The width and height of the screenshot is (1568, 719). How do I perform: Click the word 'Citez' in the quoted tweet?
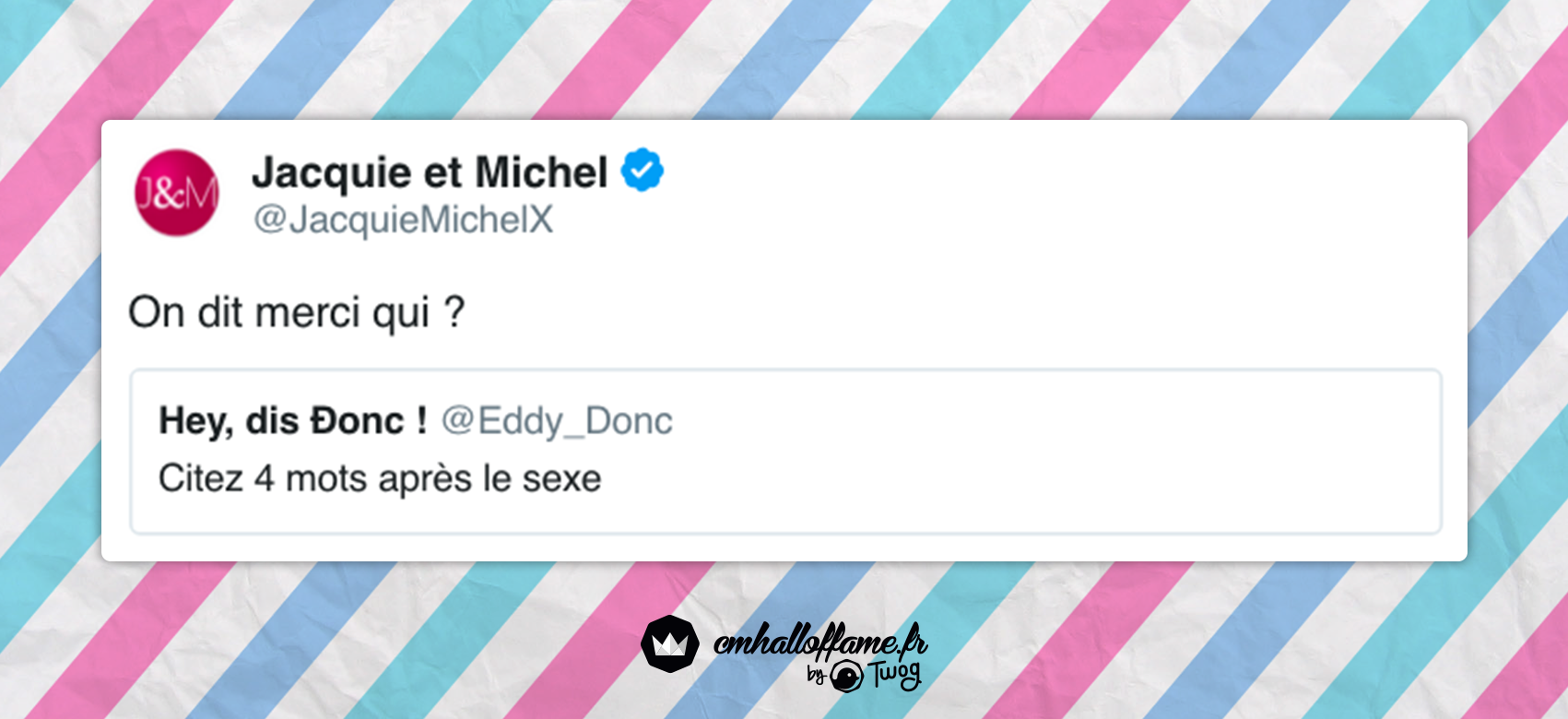coord(200,479)
